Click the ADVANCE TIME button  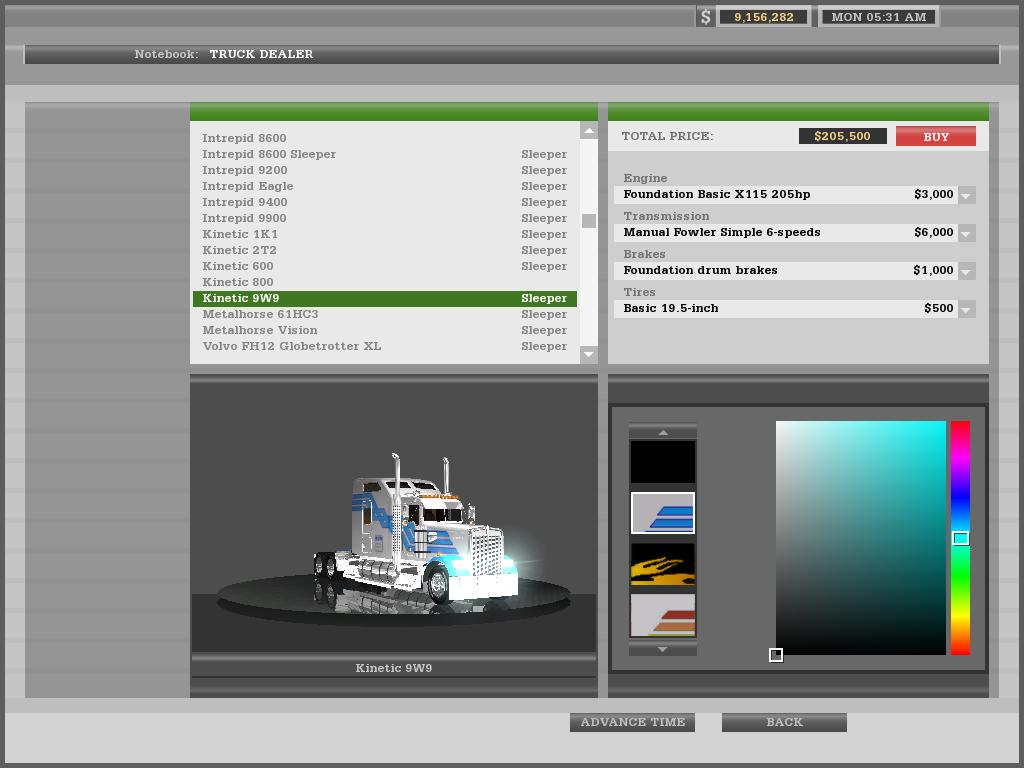pyautogui.click(x=632, y=722)
